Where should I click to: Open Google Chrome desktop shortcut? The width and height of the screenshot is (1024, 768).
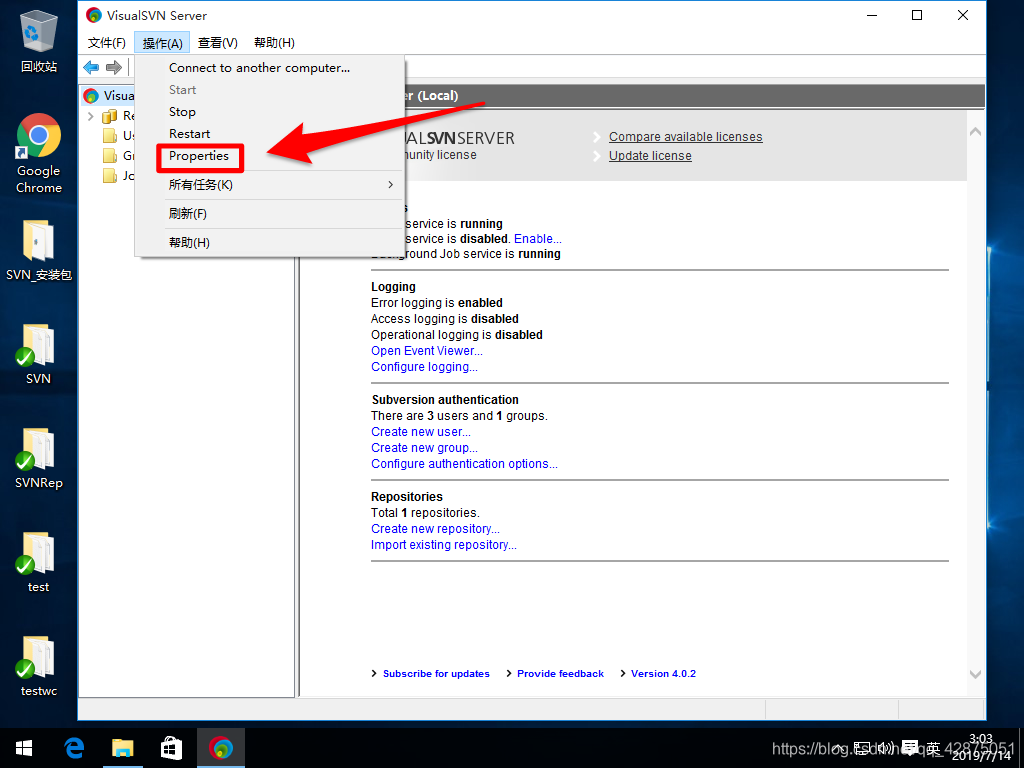(x=39, y=153)
